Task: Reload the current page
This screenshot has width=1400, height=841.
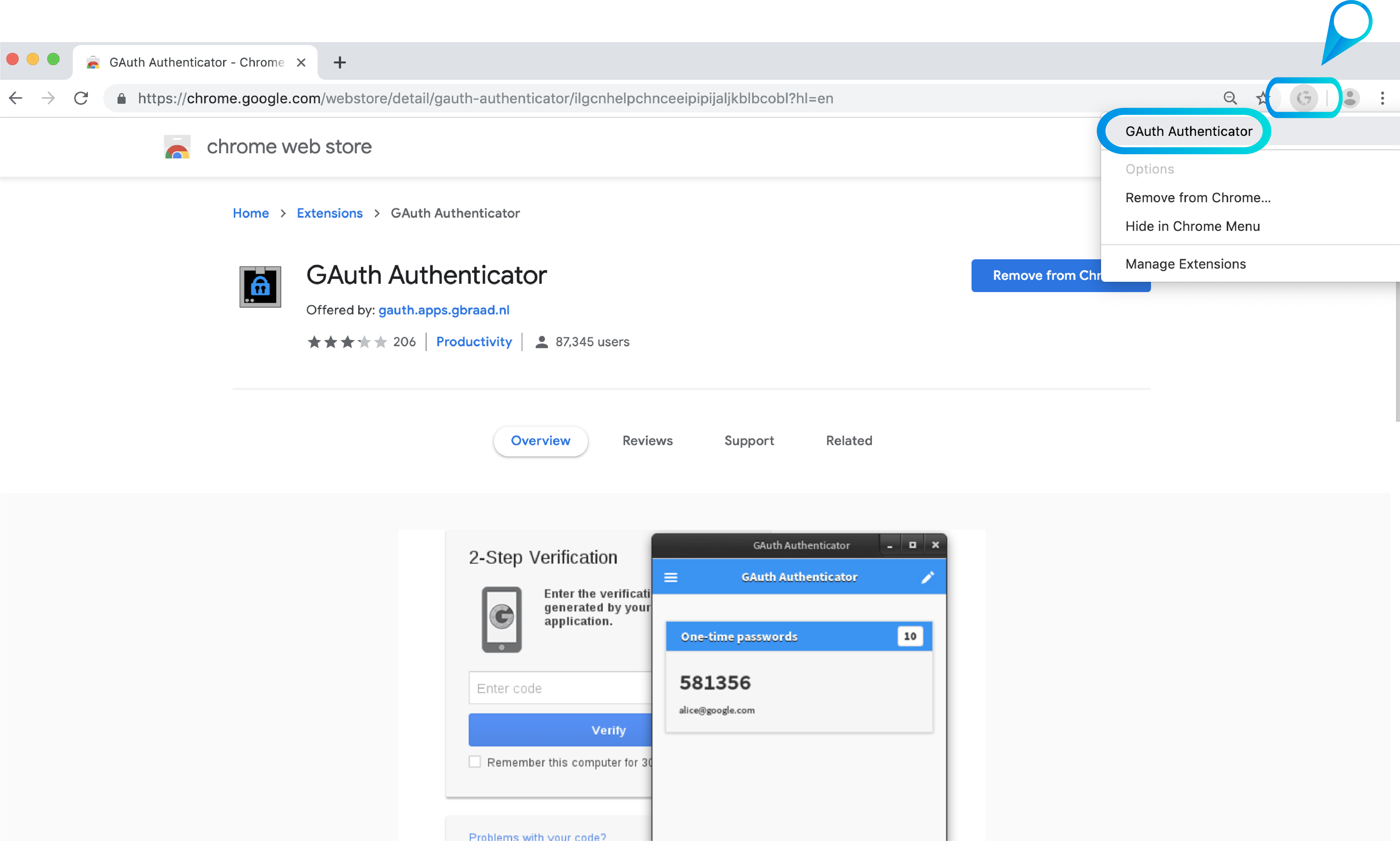Action: pyautogui.click(x=81, y=98)
